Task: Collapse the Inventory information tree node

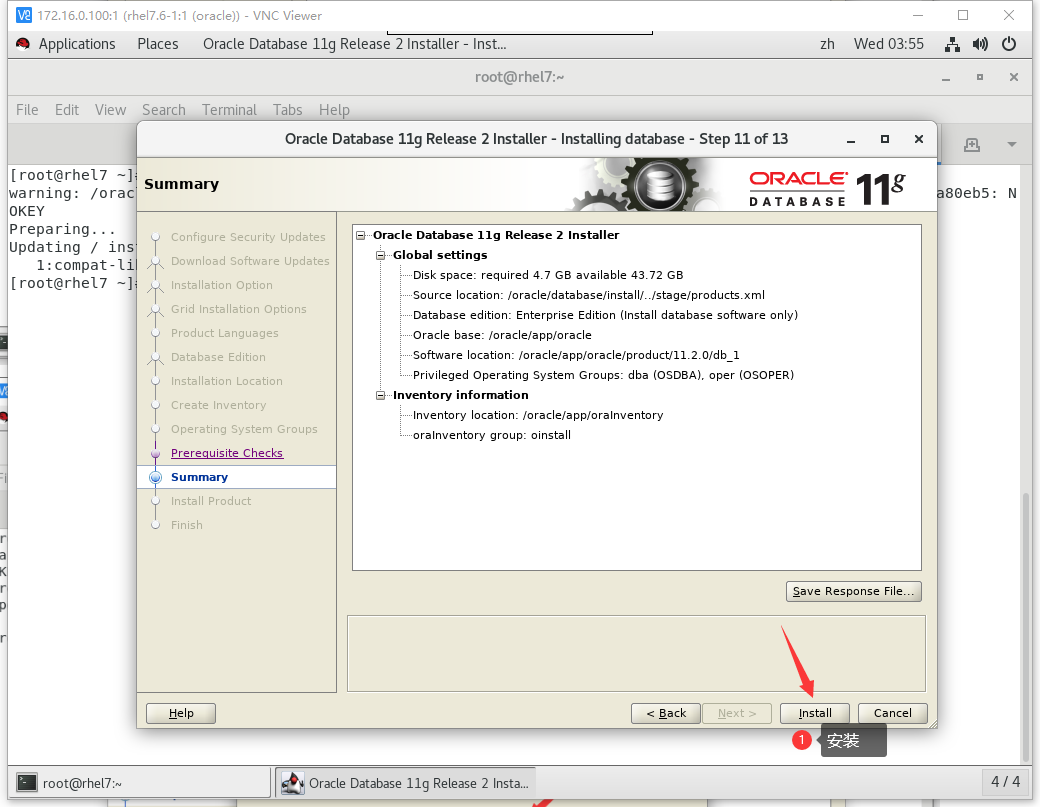Action: coord(381,395)
